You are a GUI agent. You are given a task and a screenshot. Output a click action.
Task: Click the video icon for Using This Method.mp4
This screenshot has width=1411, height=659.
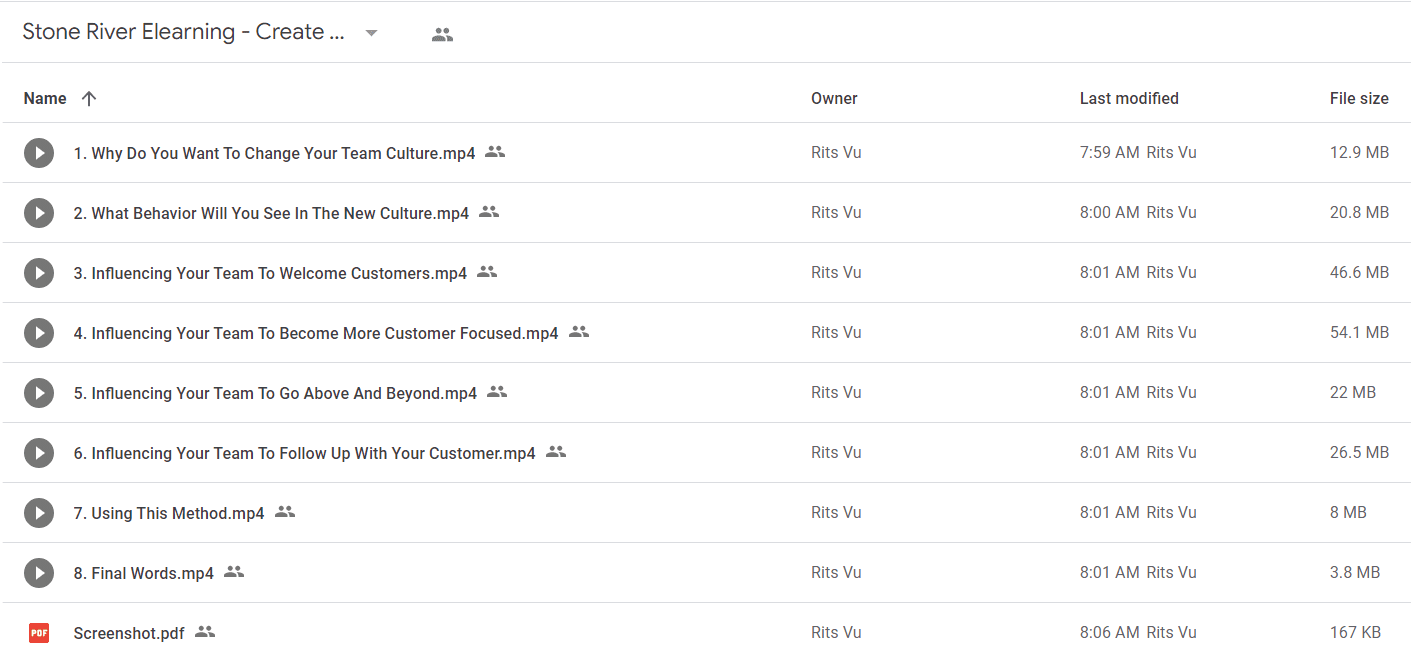tap(39, 513)
